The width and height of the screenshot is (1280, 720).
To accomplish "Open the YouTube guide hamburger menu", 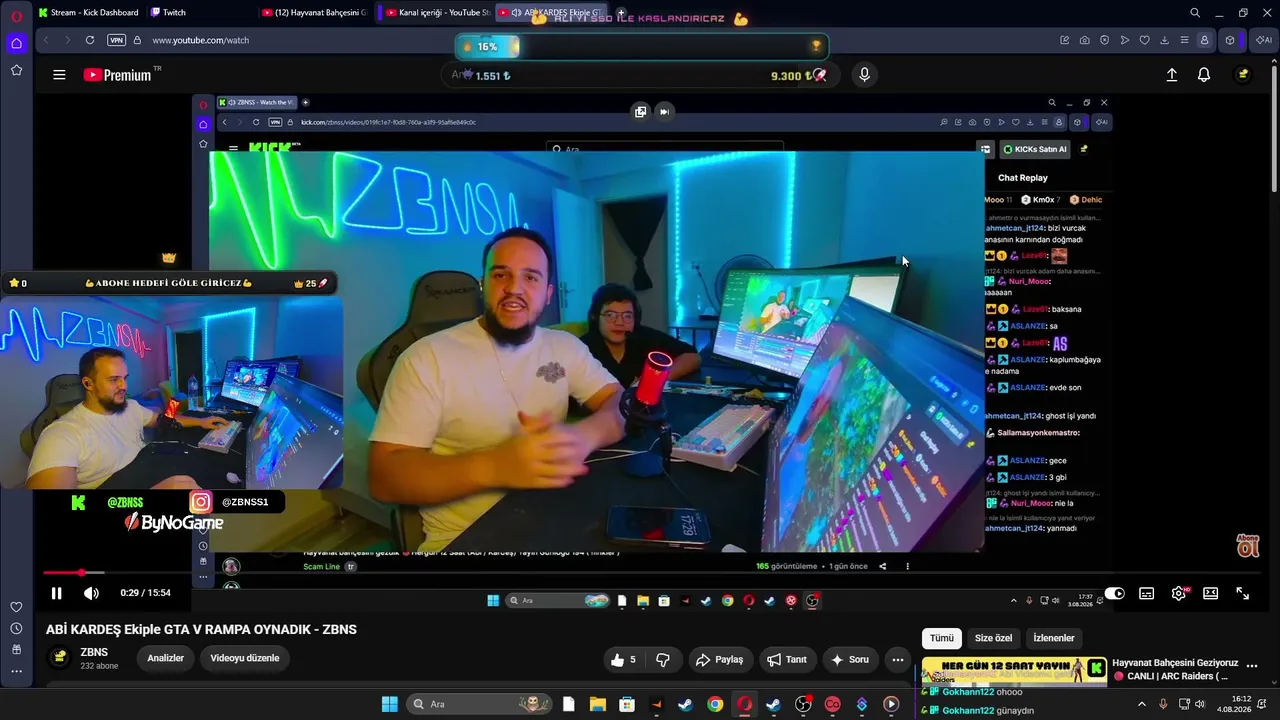I will coord(59,75).
